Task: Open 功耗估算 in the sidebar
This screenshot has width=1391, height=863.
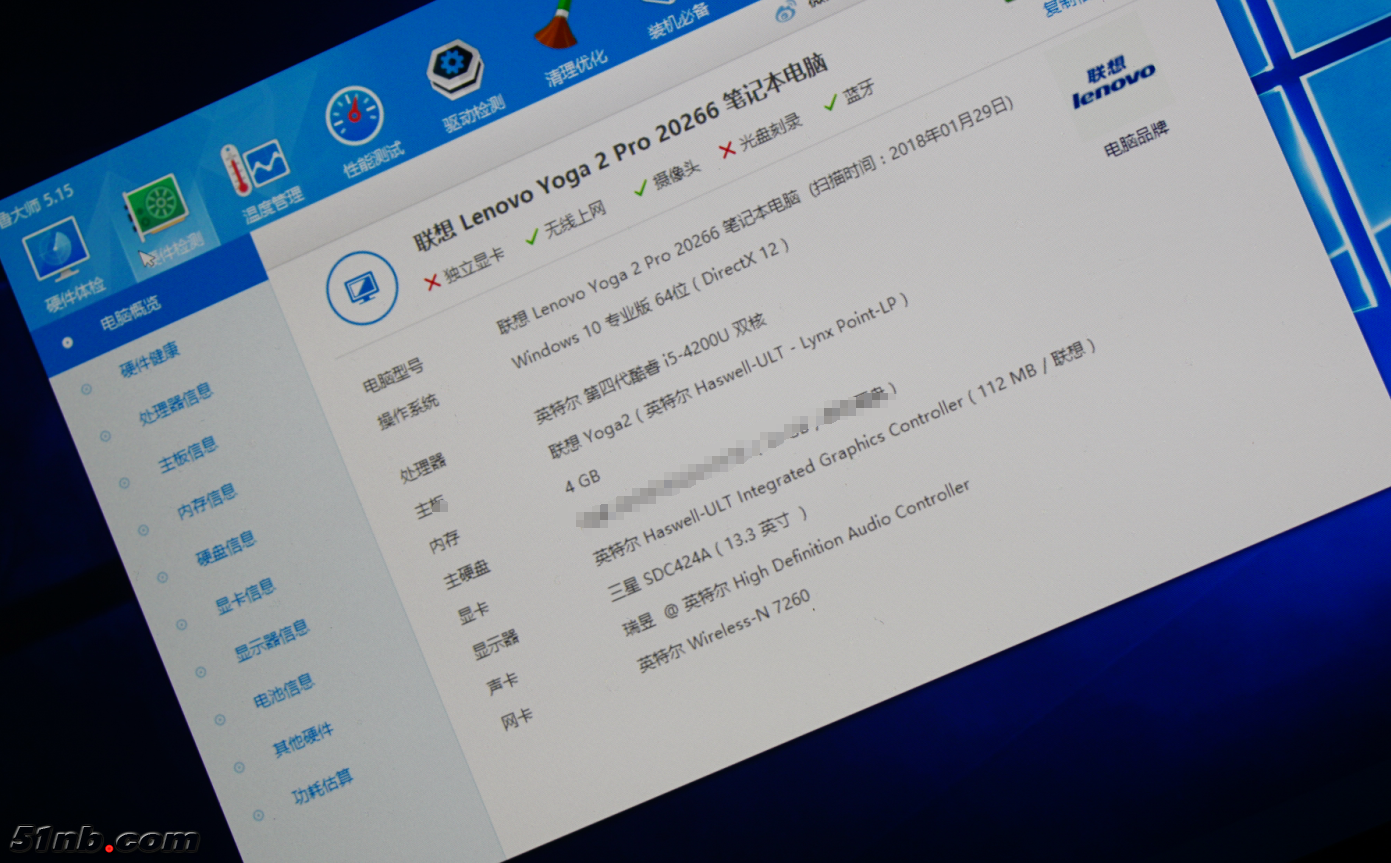Action: point(322,786)
